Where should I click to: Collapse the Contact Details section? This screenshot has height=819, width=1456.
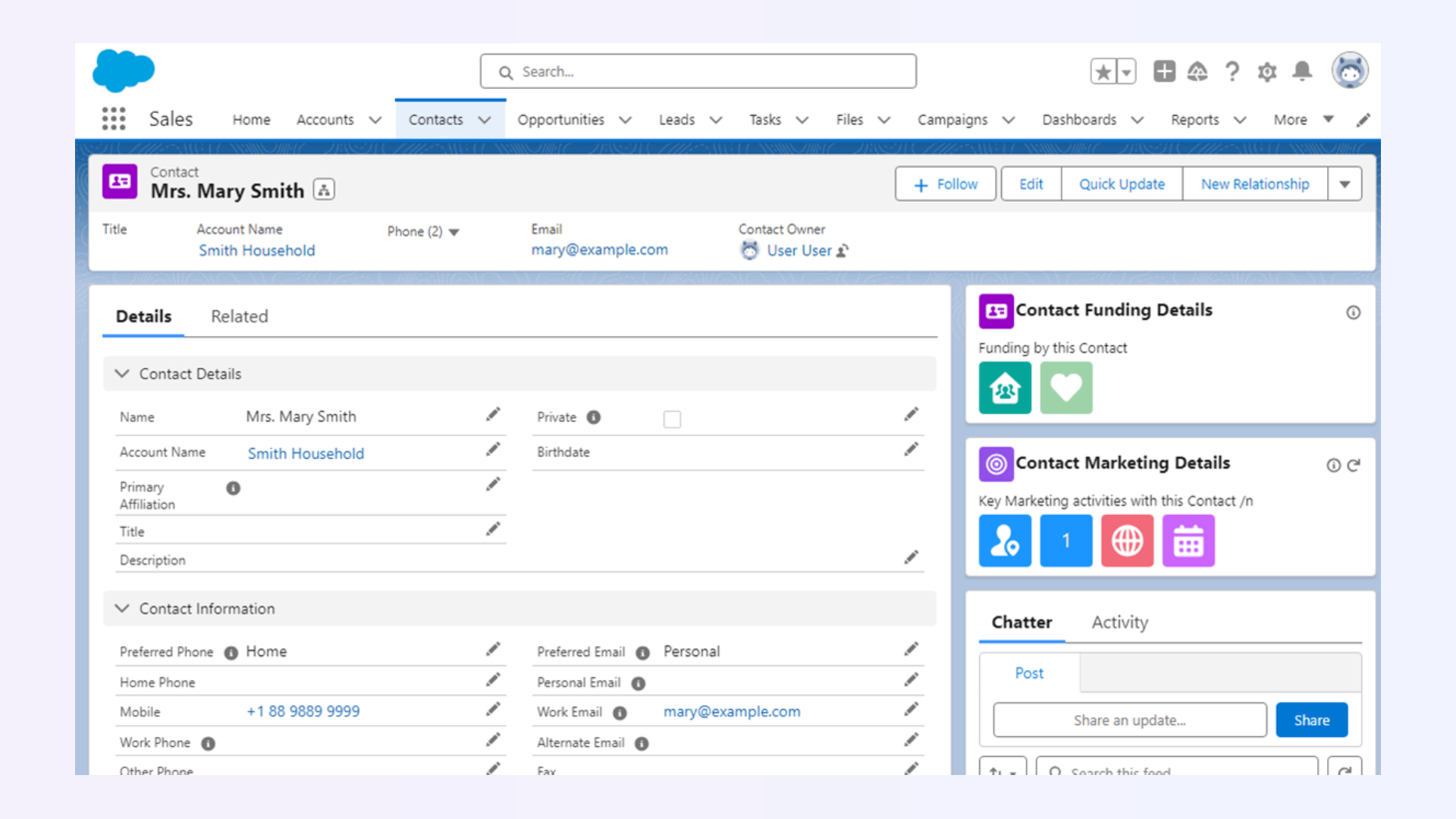122,374
